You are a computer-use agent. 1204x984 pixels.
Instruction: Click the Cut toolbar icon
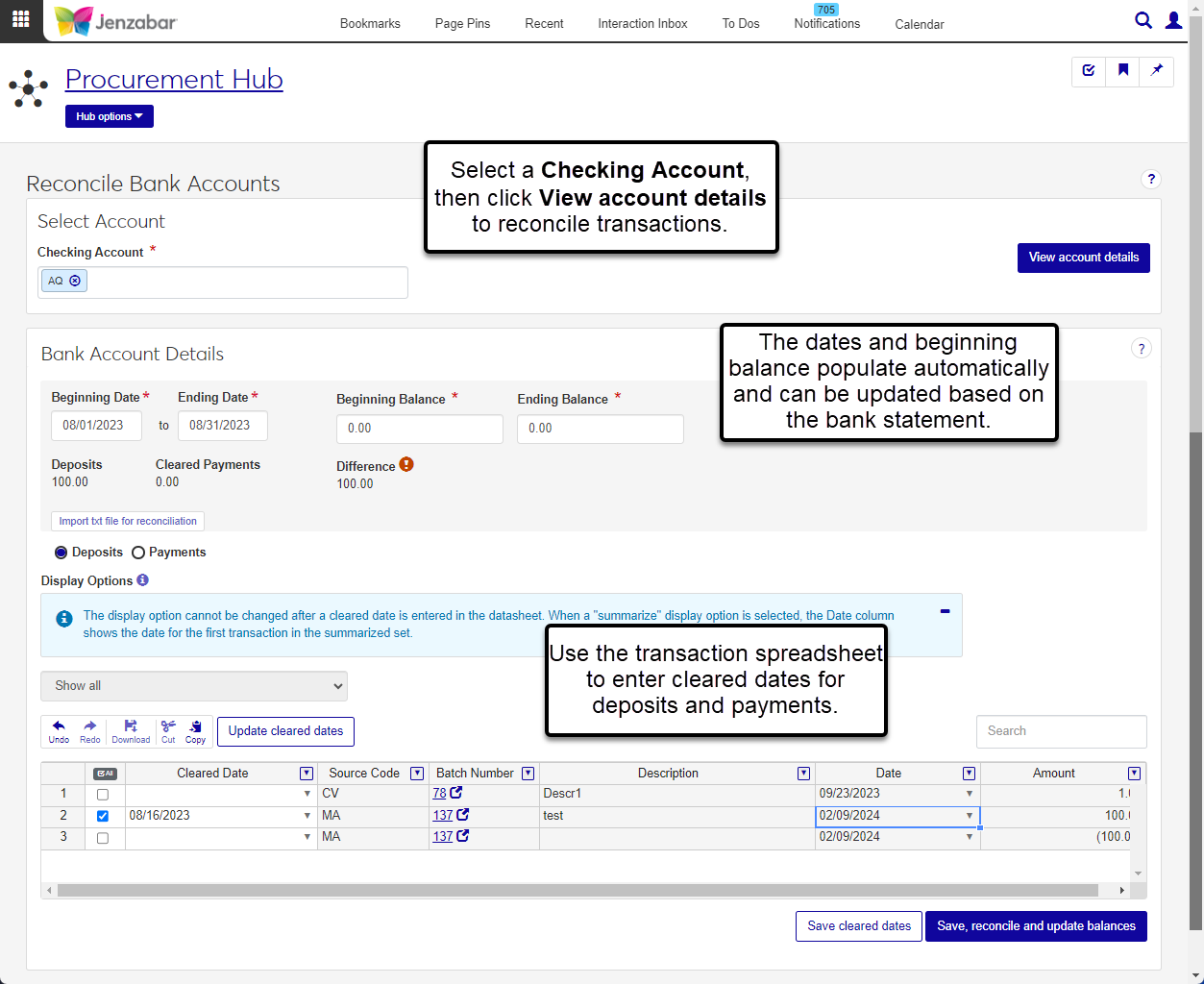point(168,731)
